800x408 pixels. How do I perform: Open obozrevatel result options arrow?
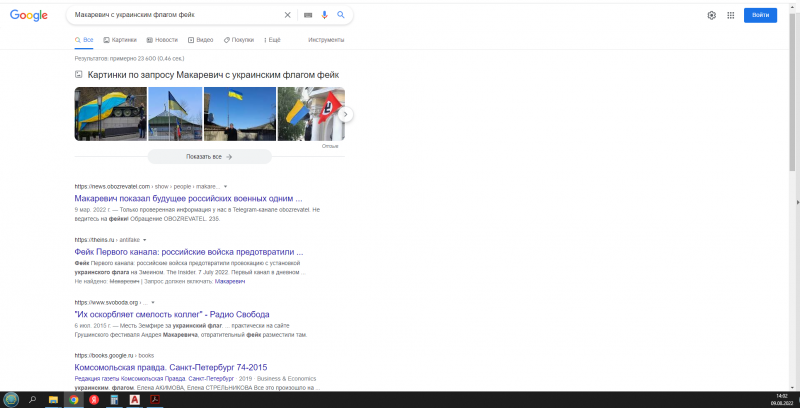(226, 187)
